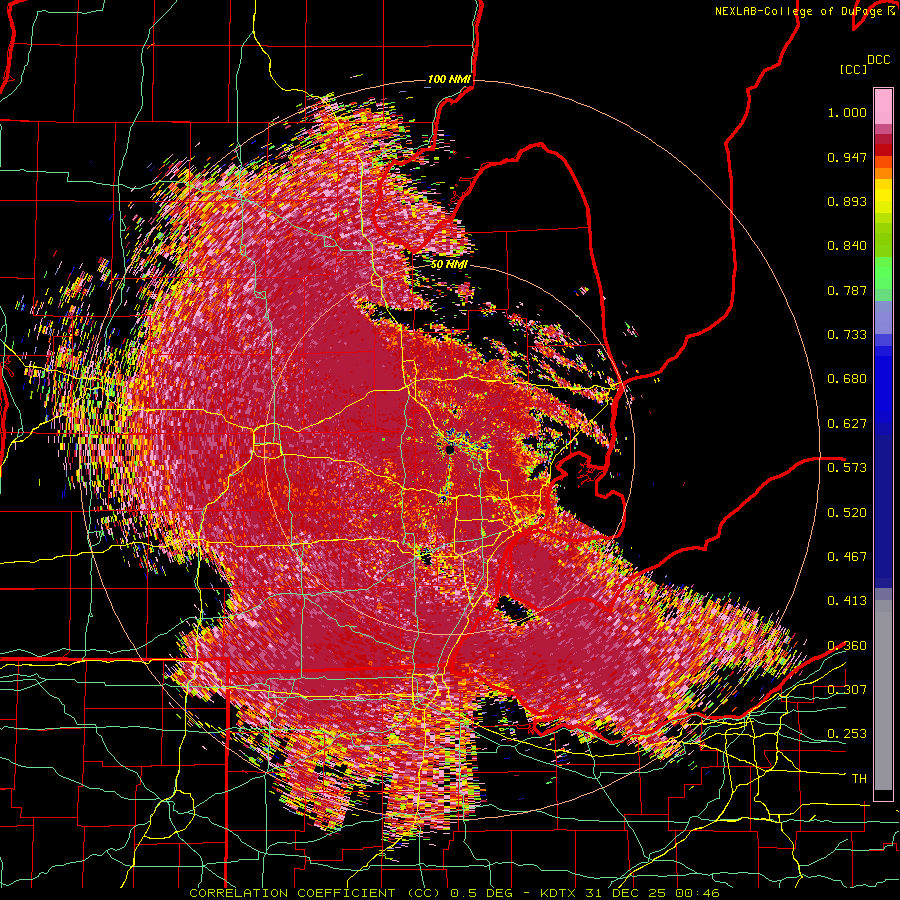Click the 1.000 scale value

tap(847, 112)
